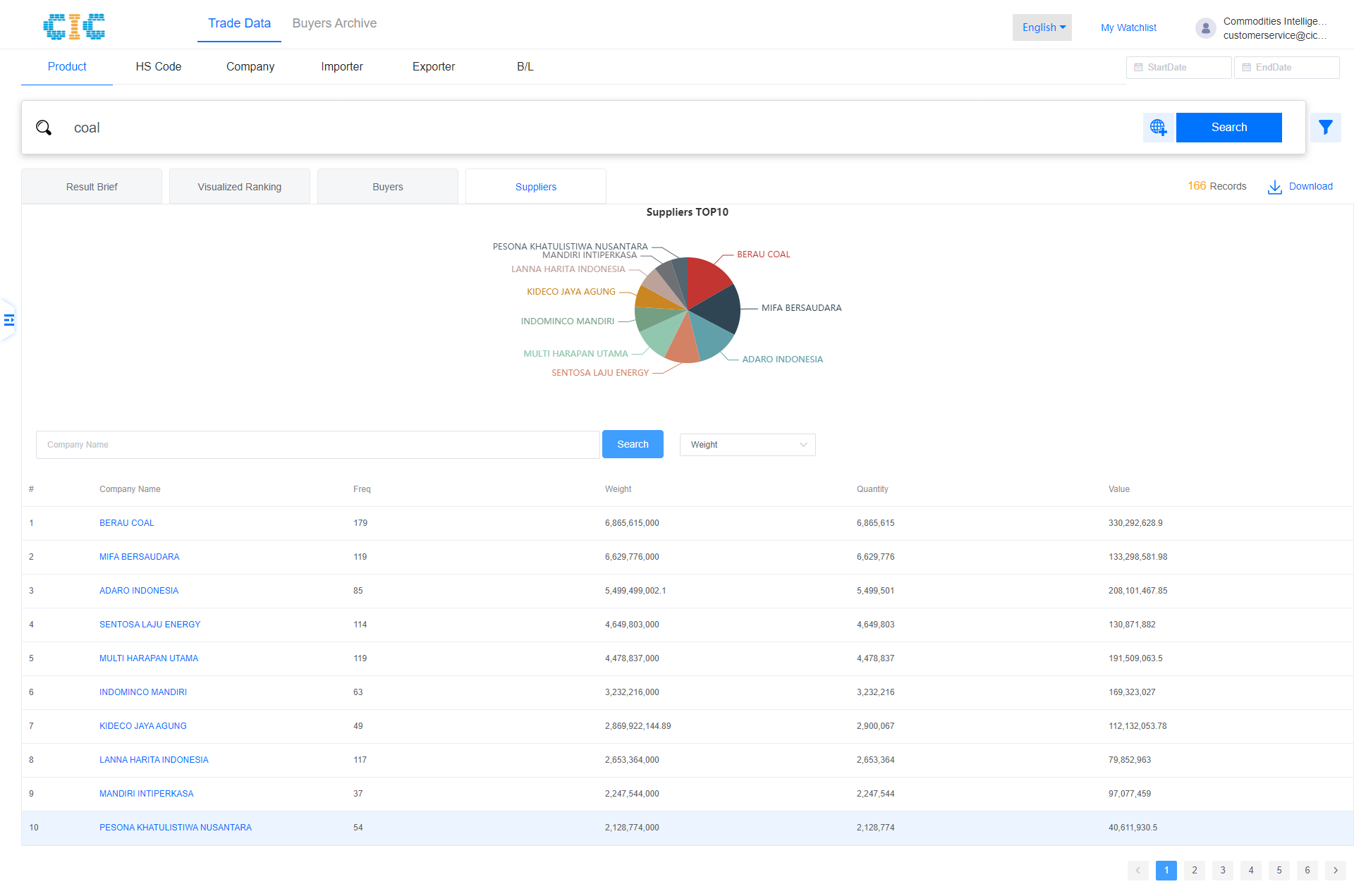Expand the Weight sort dropdown
Viewport: 1354px width, 896px height.
[747, 445]
